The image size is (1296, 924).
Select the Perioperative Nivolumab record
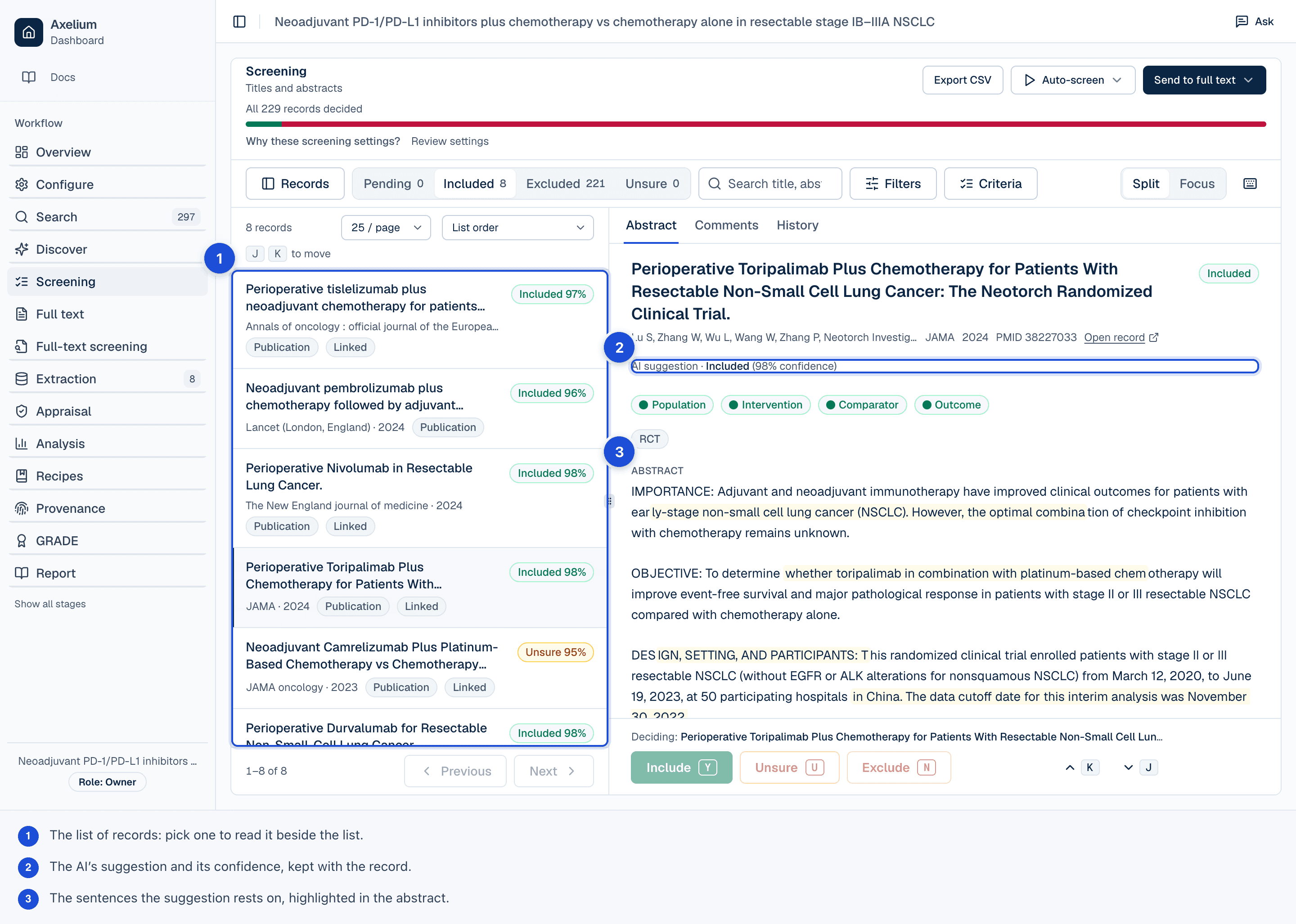coord(420,498)
